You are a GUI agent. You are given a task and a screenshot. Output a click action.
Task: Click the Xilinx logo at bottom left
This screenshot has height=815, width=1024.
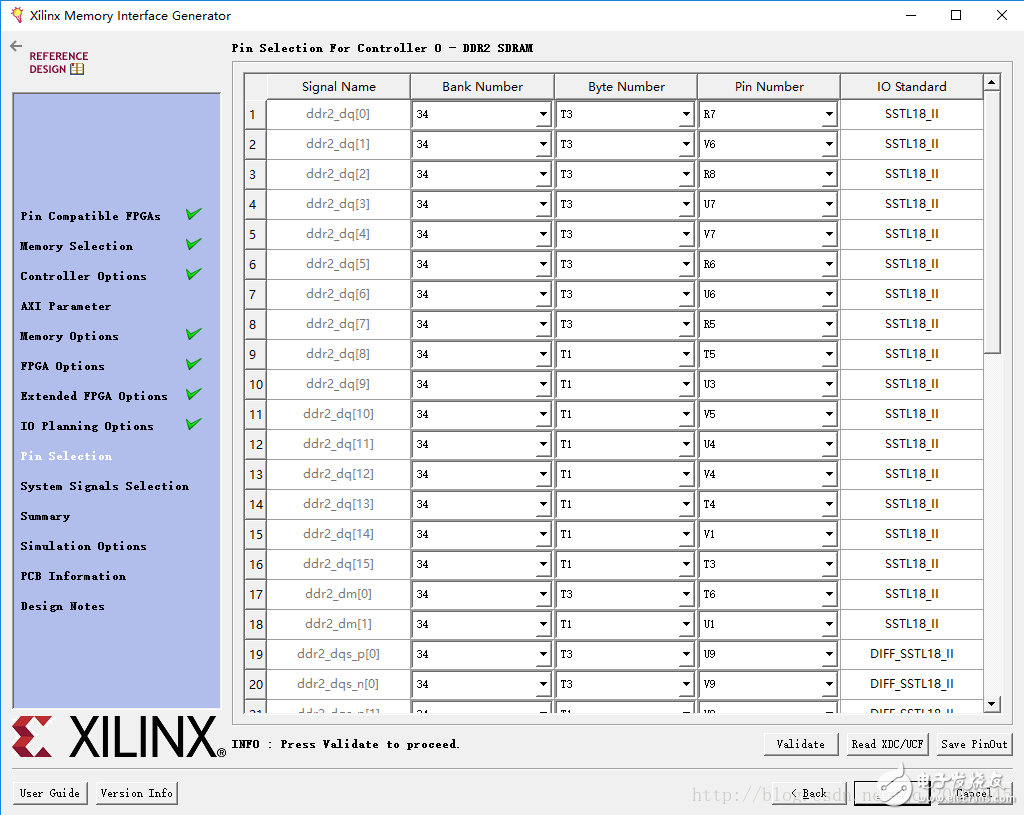[118, 737]
